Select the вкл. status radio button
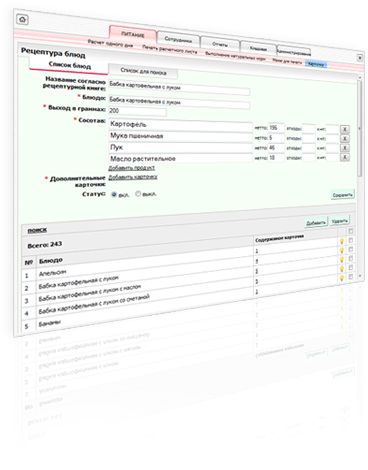368x470 pixels. click(x=114, y=194)
